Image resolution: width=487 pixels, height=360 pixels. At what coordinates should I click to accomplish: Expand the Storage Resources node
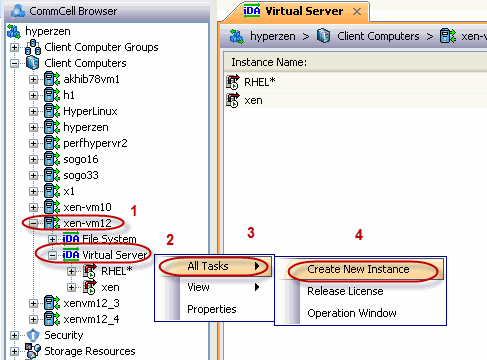coord(14,351)
